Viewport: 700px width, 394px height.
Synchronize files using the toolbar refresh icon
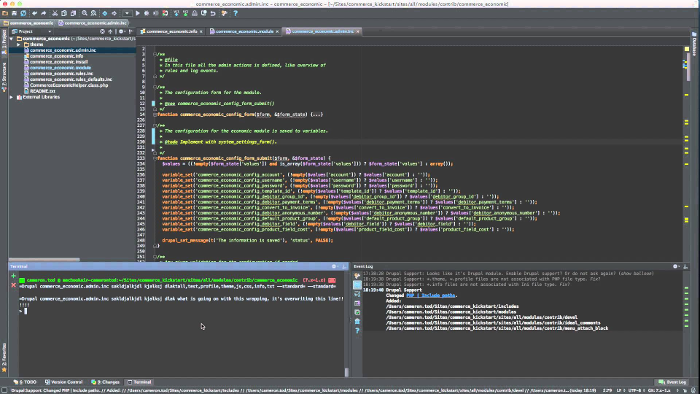23,13
